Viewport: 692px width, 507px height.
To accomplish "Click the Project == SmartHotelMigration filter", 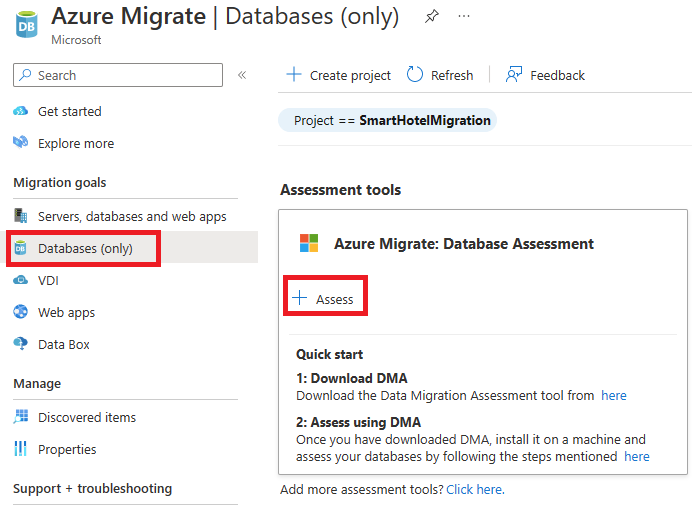I will click(387, 120).
